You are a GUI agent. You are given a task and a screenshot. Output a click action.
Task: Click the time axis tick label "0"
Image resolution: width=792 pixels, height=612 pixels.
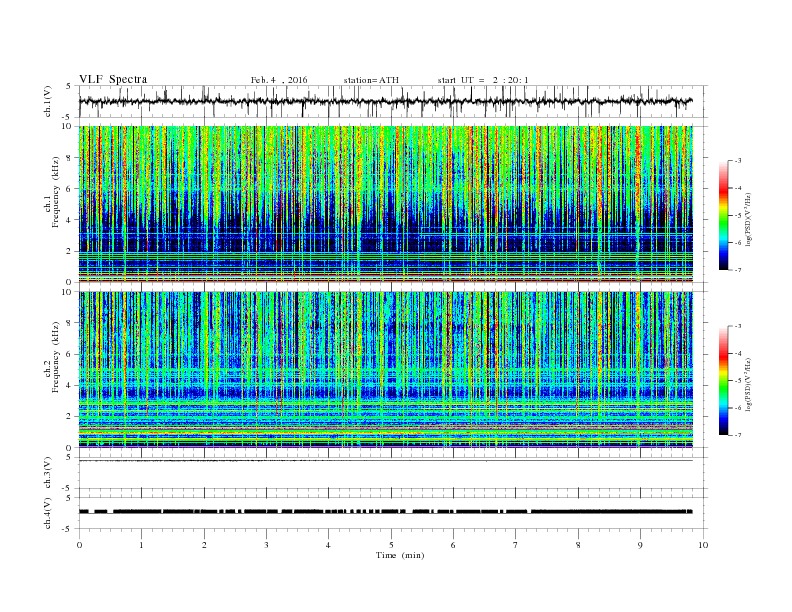point(79,545)
